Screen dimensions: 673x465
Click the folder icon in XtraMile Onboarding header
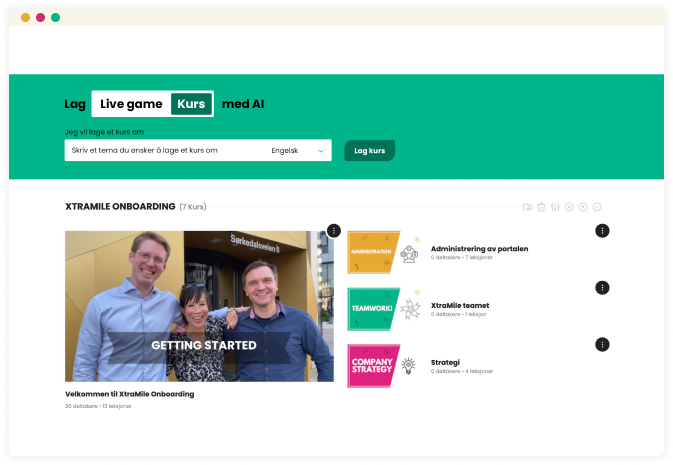pos(527,207)
